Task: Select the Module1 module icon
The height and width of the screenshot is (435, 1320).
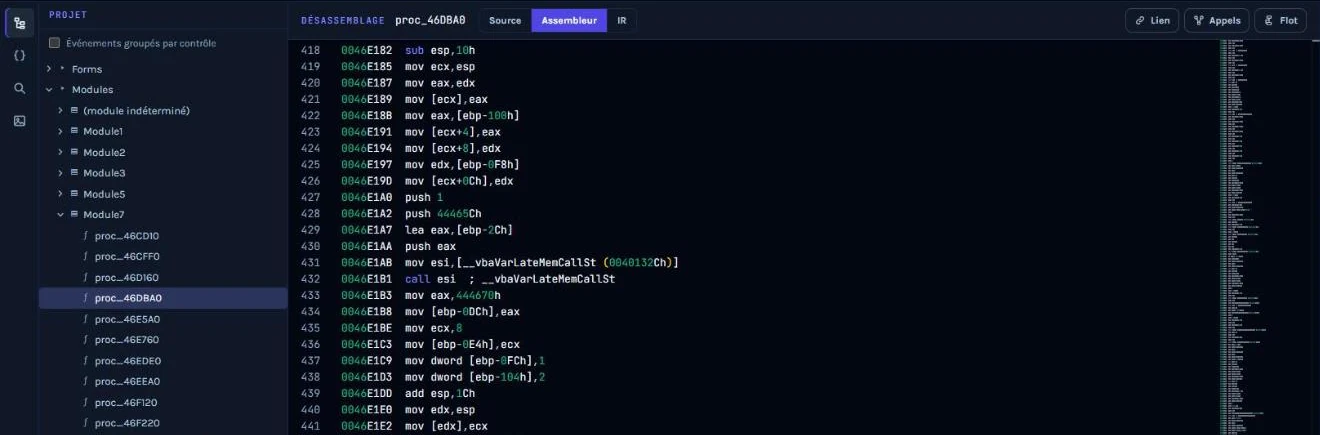Action: click(x=74, y=131)
